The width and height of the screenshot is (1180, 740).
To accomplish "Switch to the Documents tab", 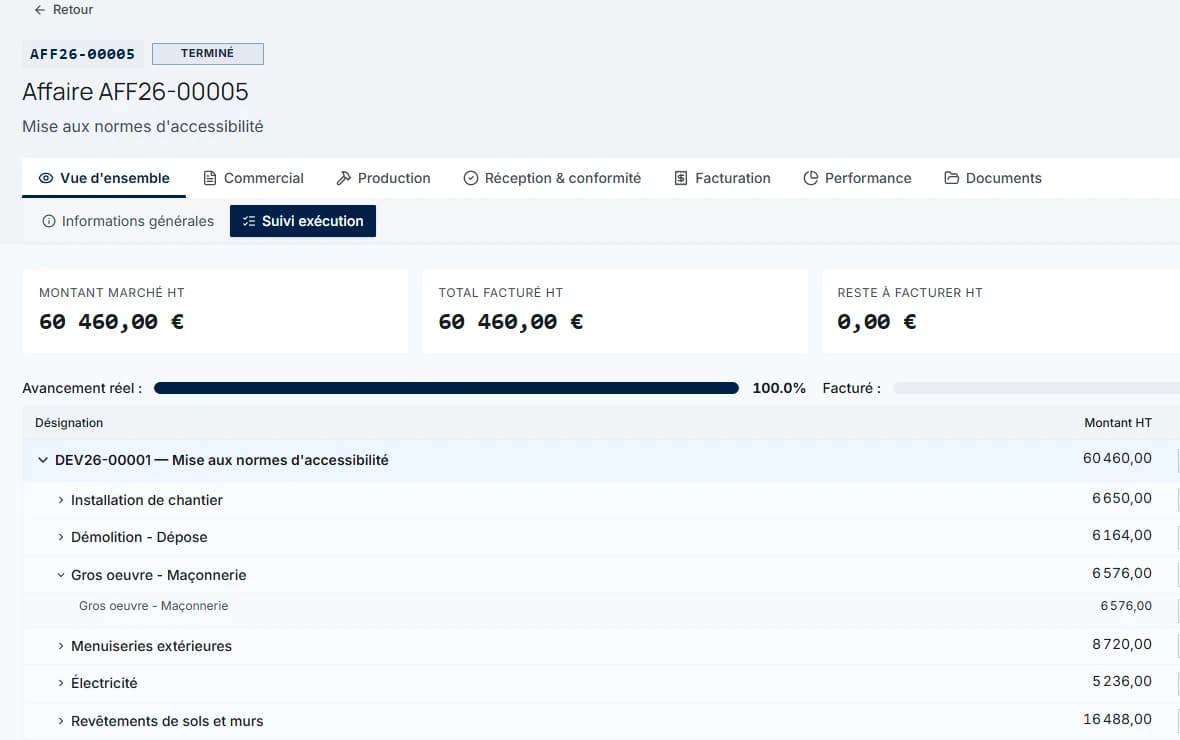I will [993, 178].
